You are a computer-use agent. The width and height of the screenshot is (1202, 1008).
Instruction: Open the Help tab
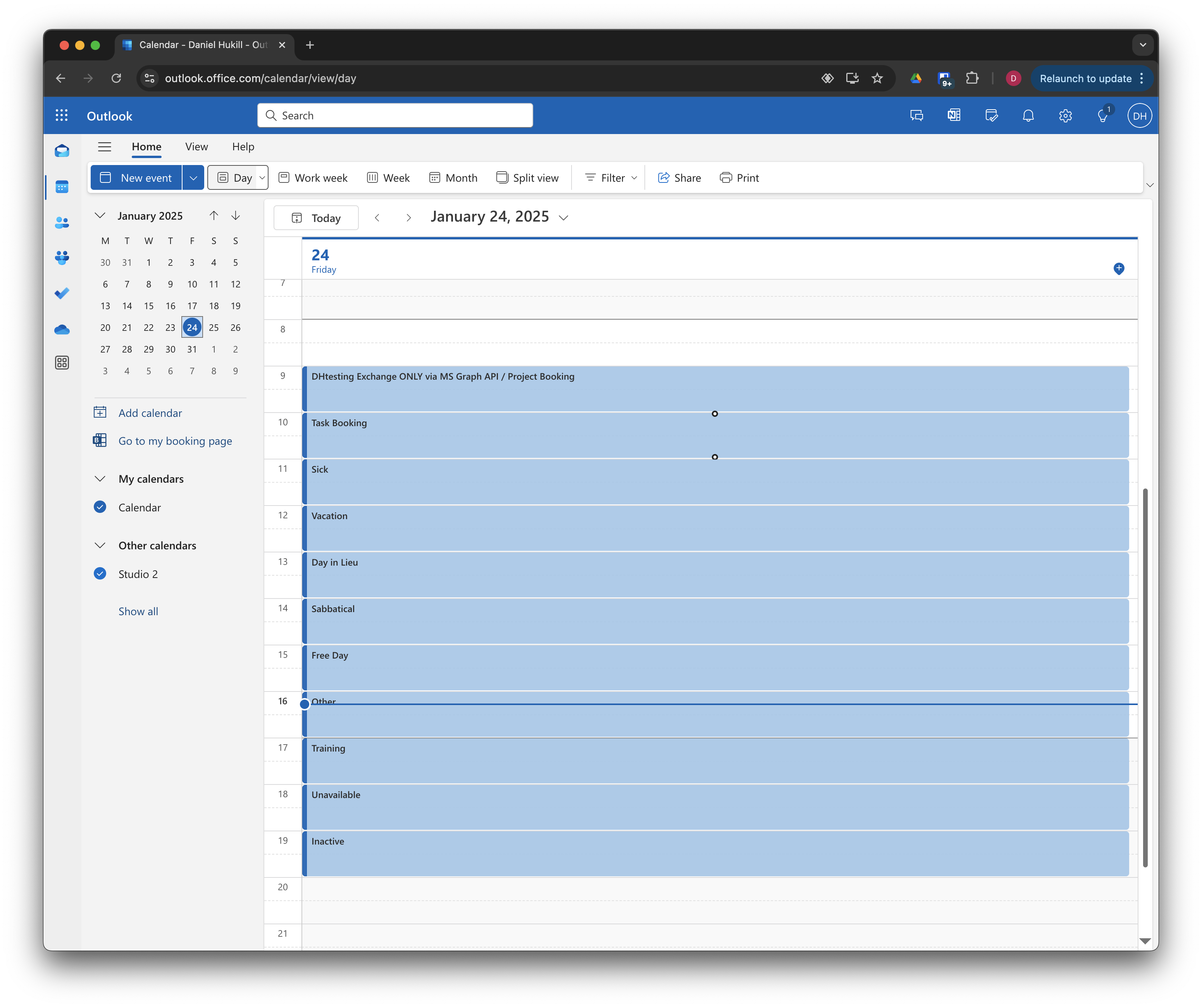click(243, 147)
